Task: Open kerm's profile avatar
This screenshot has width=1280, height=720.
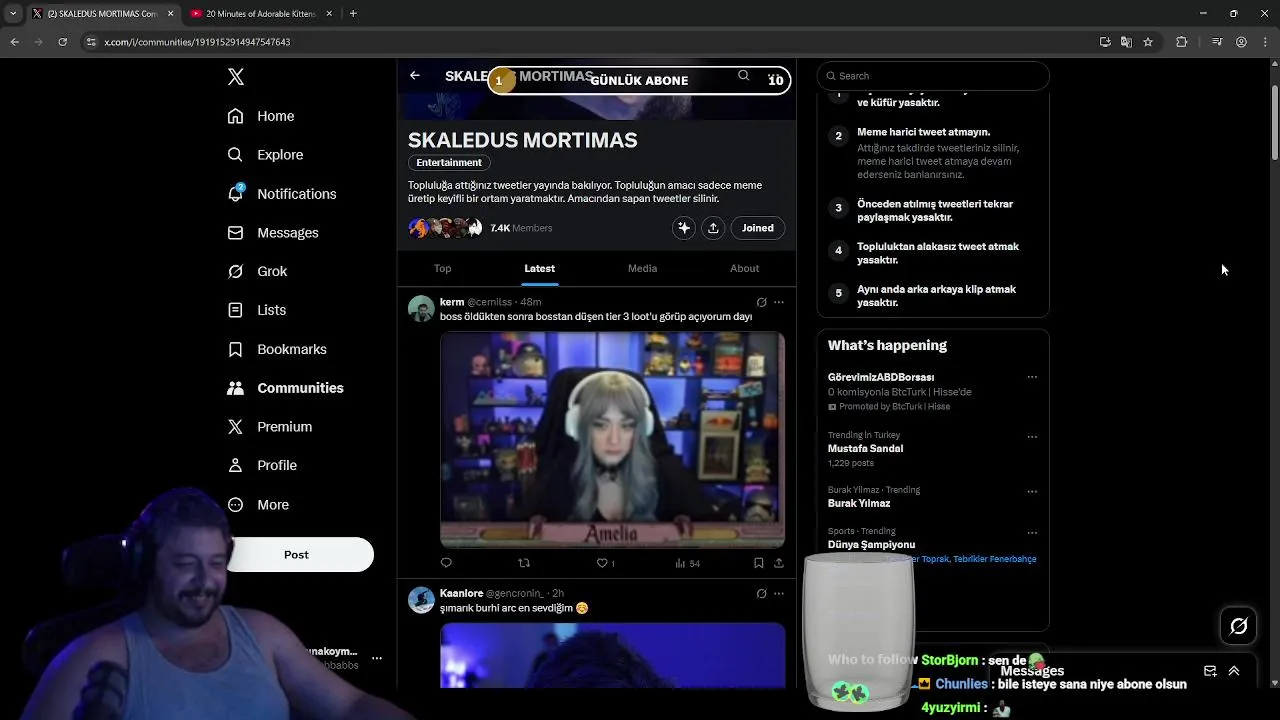Action: pos(421,308)
